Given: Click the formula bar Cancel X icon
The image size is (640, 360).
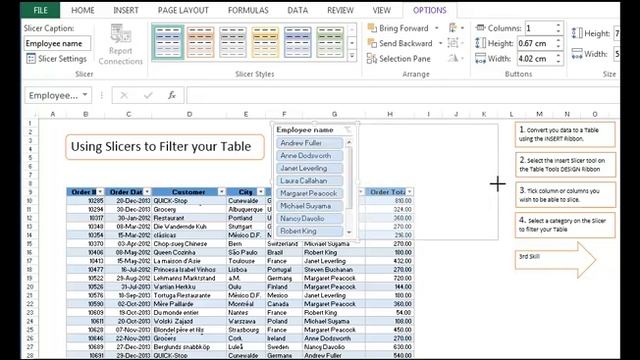Looking at the screenshot, I should tap(124, 95).
